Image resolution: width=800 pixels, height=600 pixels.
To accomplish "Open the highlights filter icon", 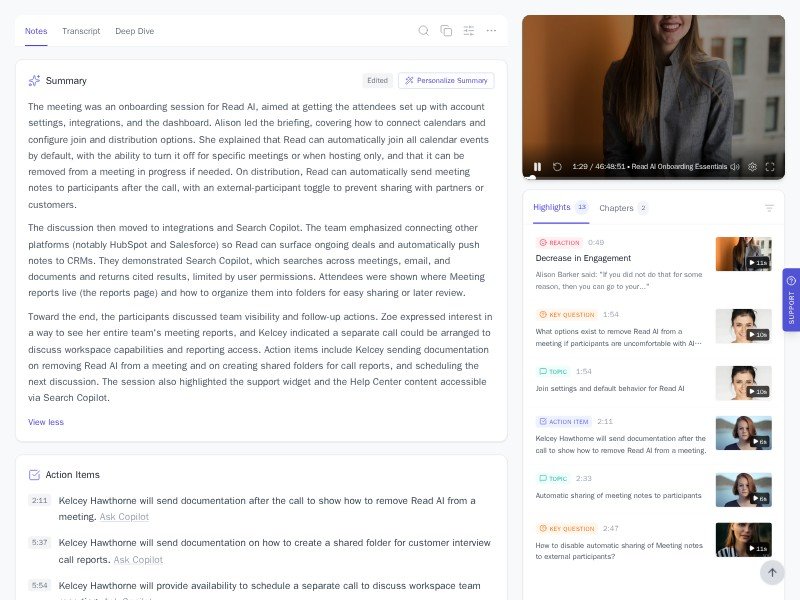I will click(x=769, y=208).
